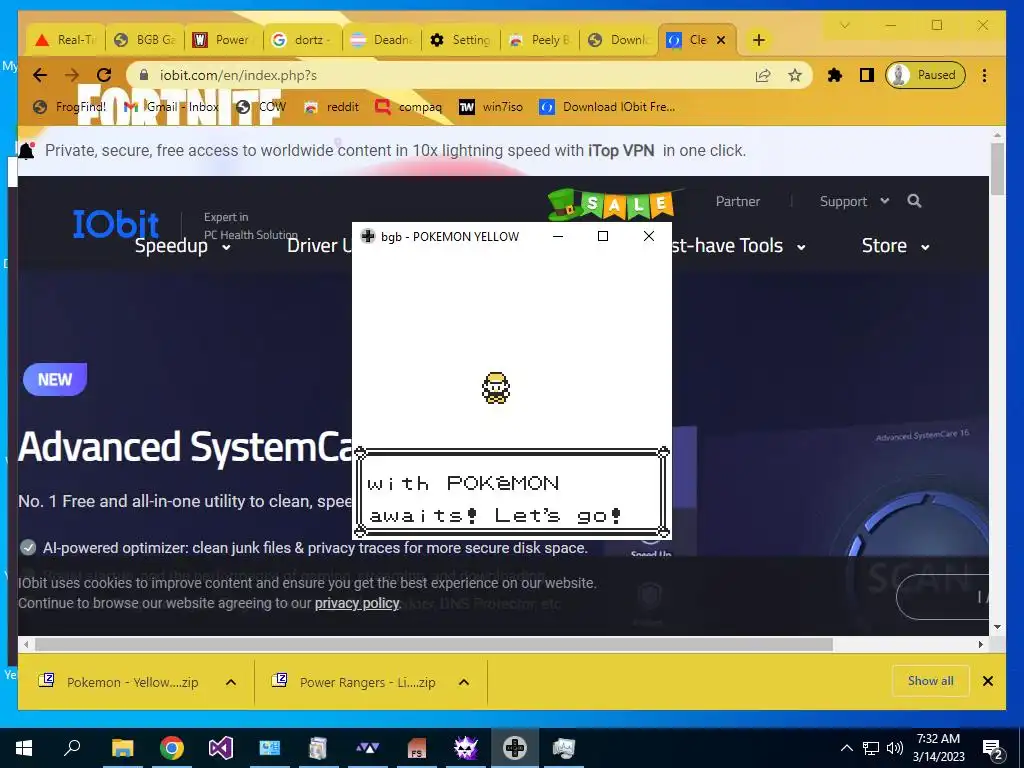
Task: Open a new tab with the plus button
Action: pos(758,40)
